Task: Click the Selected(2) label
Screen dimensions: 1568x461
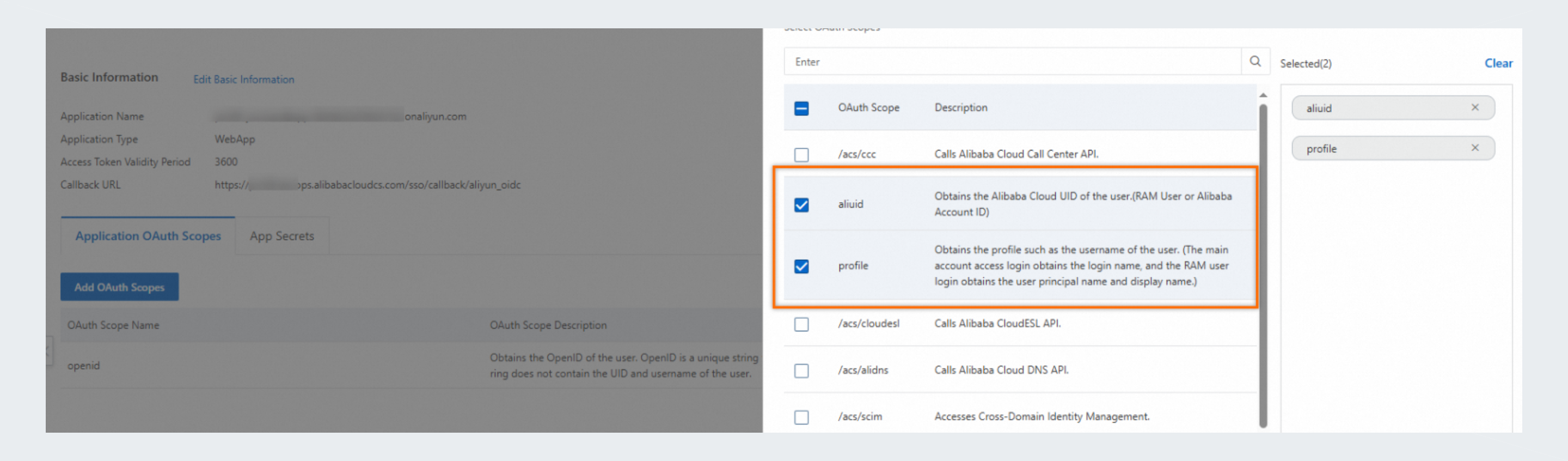Action: coord(1305,63)
